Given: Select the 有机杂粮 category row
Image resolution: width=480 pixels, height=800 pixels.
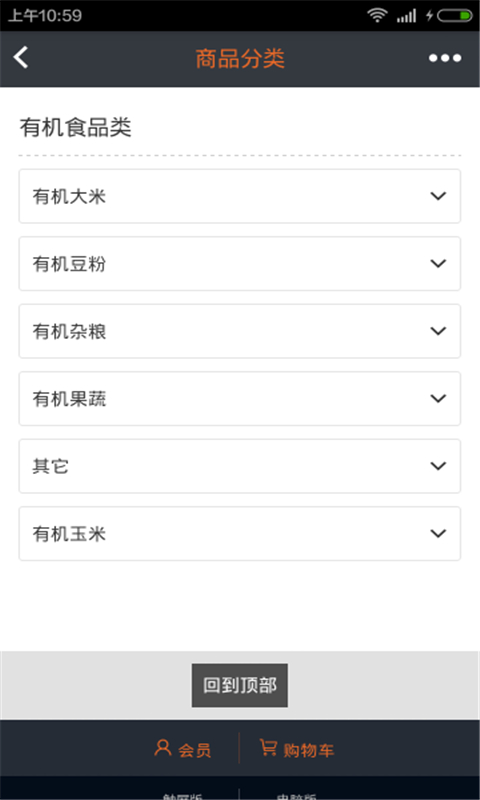Looking at the screenshot, I should point(240,331).
